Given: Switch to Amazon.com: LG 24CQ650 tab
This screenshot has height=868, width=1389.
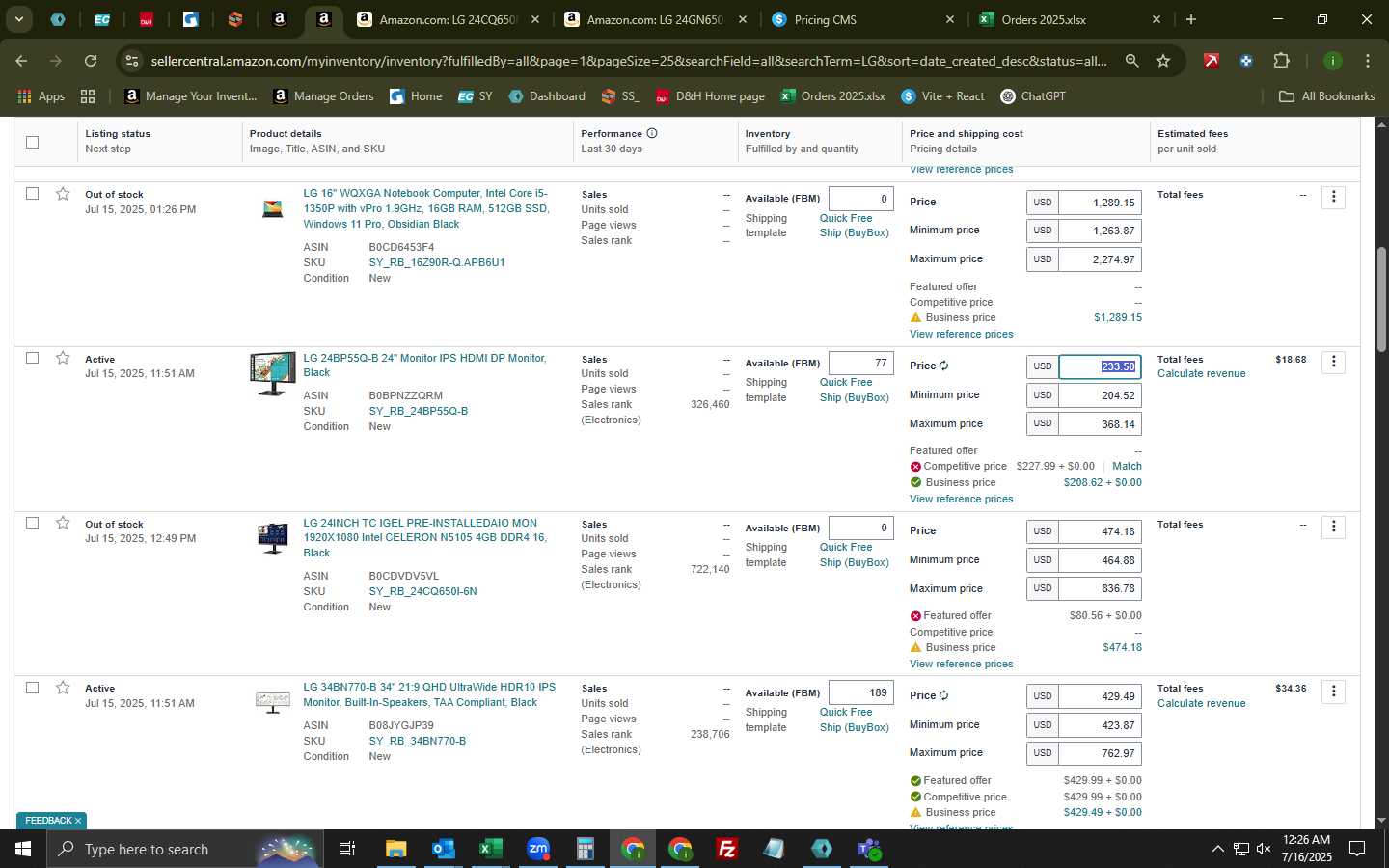Looking at the screenshot, I should [x=449, y=19].
